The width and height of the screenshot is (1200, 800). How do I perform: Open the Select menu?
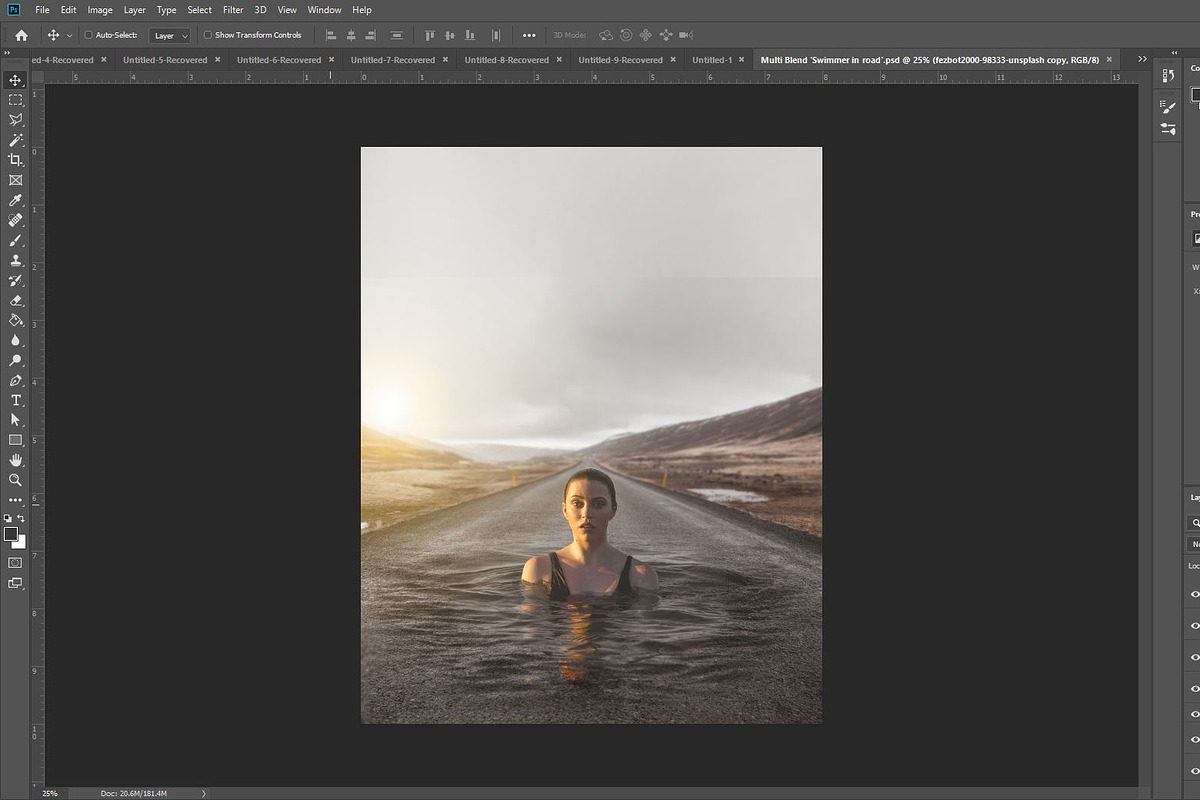click(199, 10)
